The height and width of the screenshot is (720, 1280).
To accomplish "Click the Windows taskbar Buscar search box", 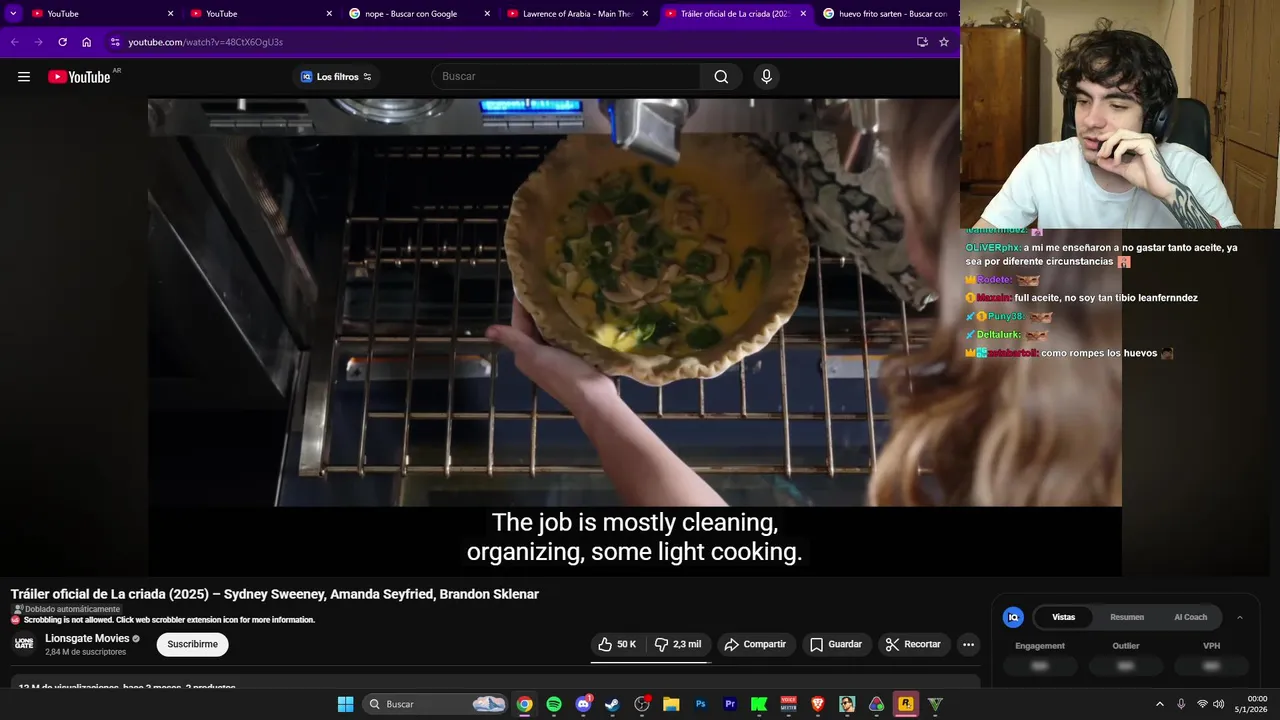I will pyautogui.click(x=436, y=704).
